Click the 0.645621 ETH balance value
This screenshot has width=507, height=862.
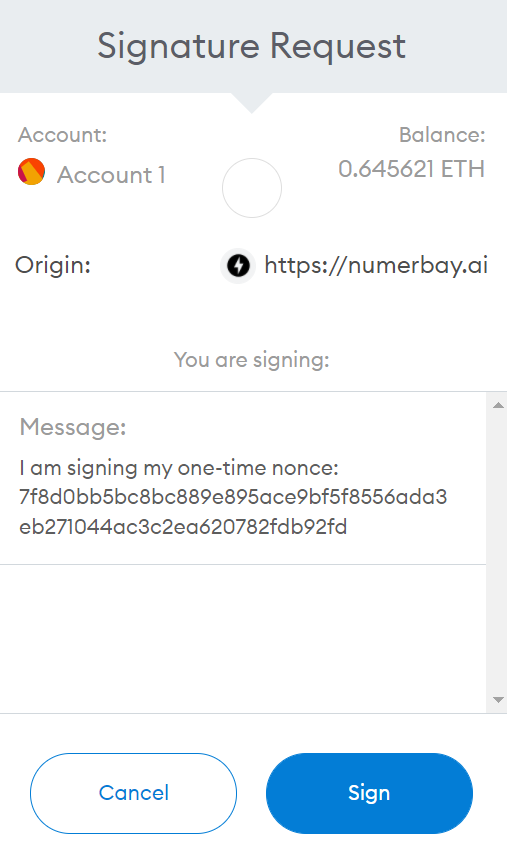[411, 169]
